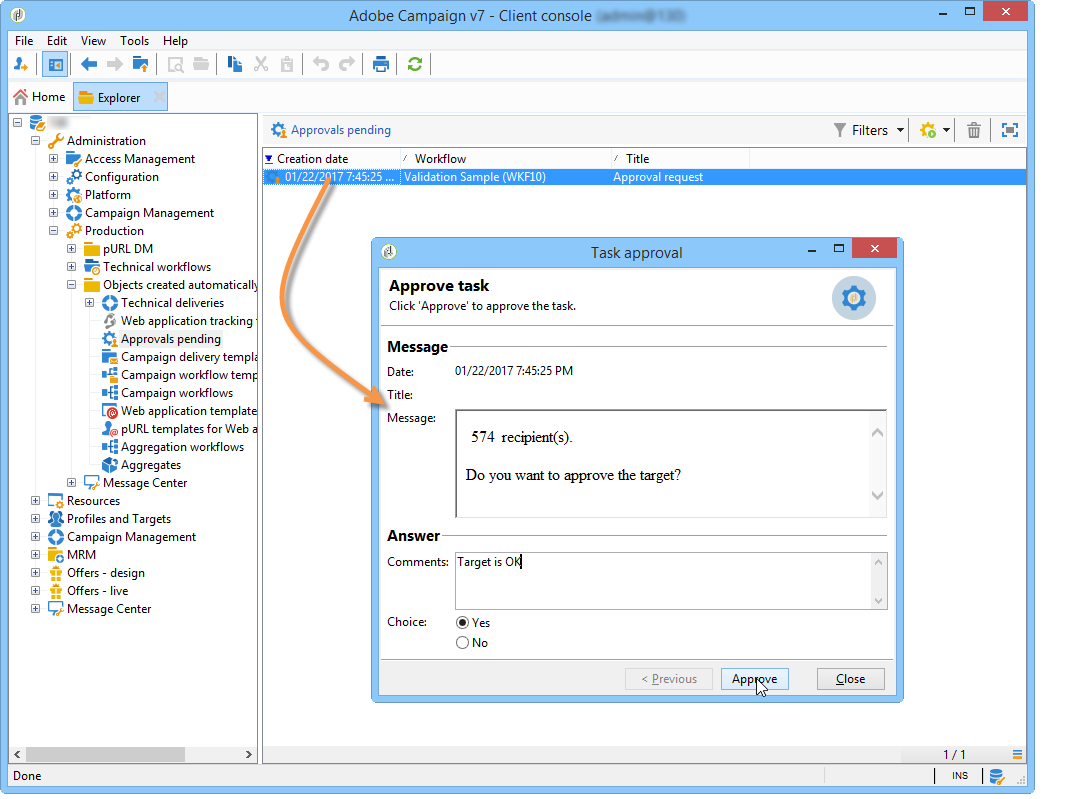
Task: Click the Approvals pending gear icon in header
Action: coord(279,130)
